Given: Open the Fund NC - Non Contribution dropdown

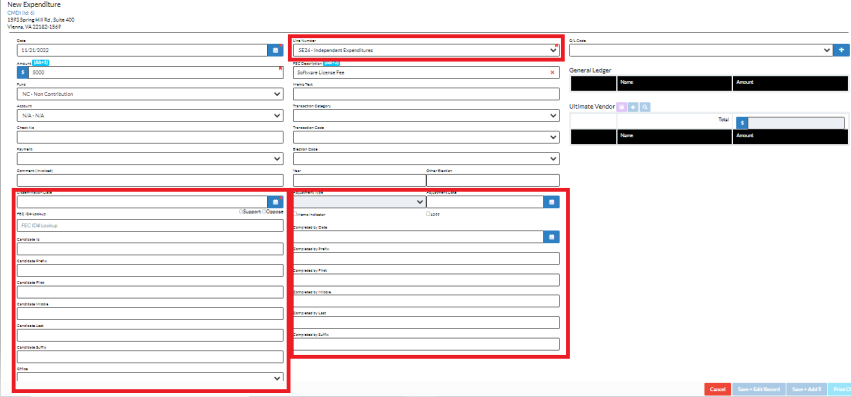Looking at the screenshot, I should point(150,94).
